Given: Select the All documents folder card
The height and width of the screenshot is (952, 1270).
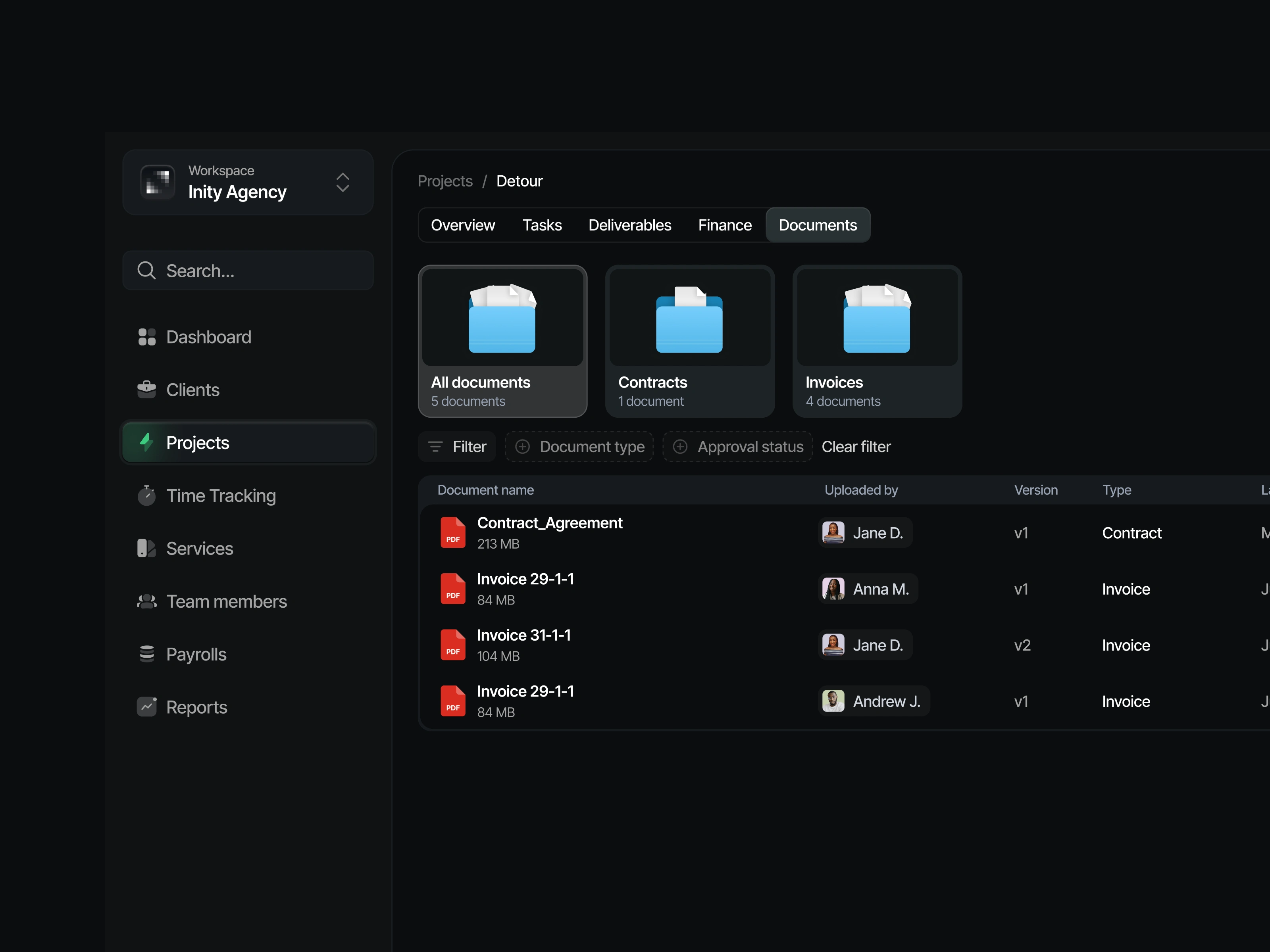Looking at the screenshot, I should (x=502, y=342).
